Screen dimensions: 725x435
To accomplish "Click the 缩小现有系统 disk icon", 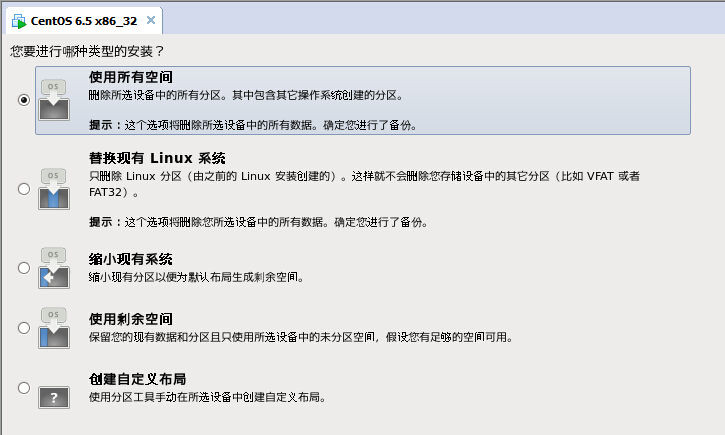I will click(54, 268).
